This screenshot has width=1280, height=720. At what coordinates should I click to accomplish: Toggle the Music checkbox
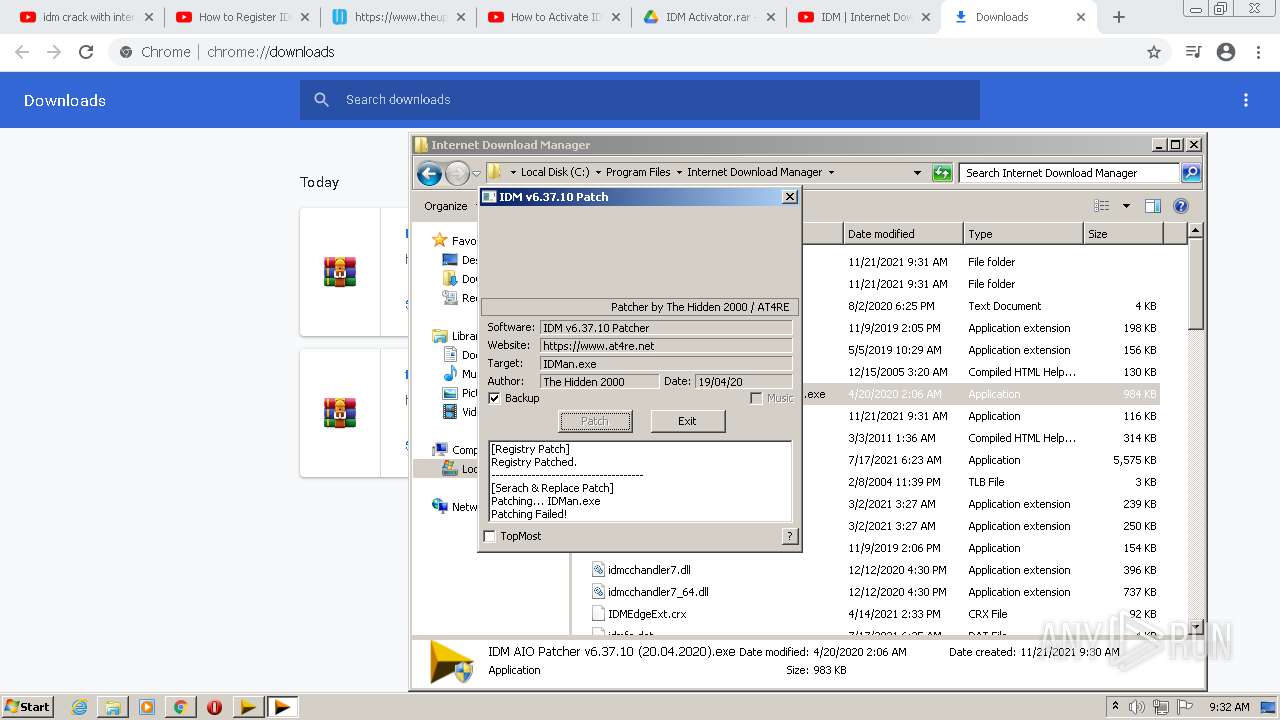[756, 398]
